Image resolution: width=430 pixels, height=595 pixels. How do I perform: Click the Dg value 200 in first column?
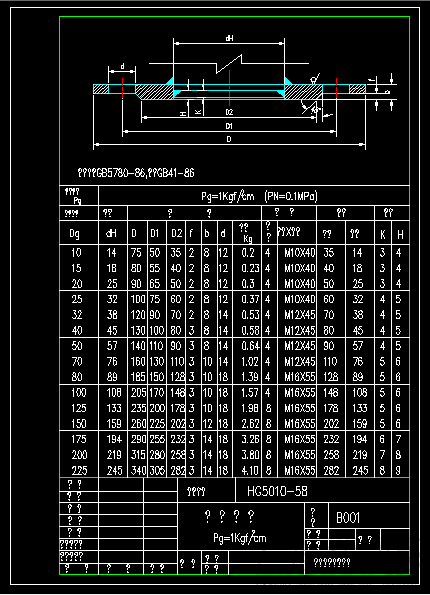pyautogui.click(x=79, y=455)
